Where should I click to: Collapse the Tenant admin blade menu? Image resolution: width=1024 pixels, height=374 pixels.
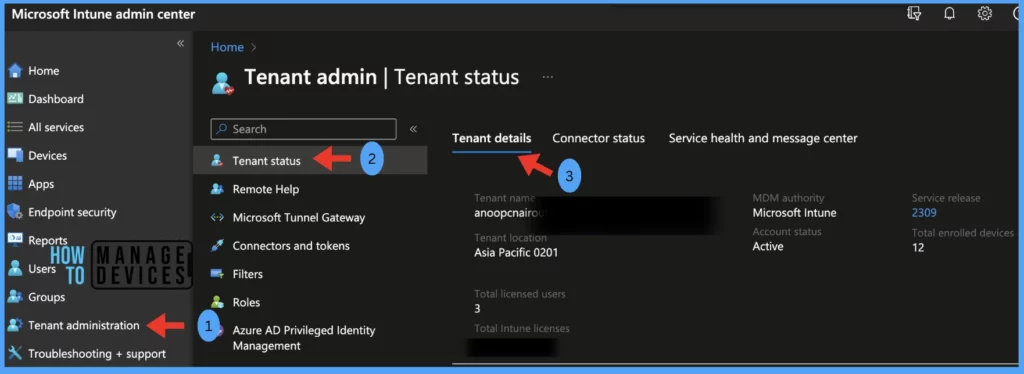413,129
